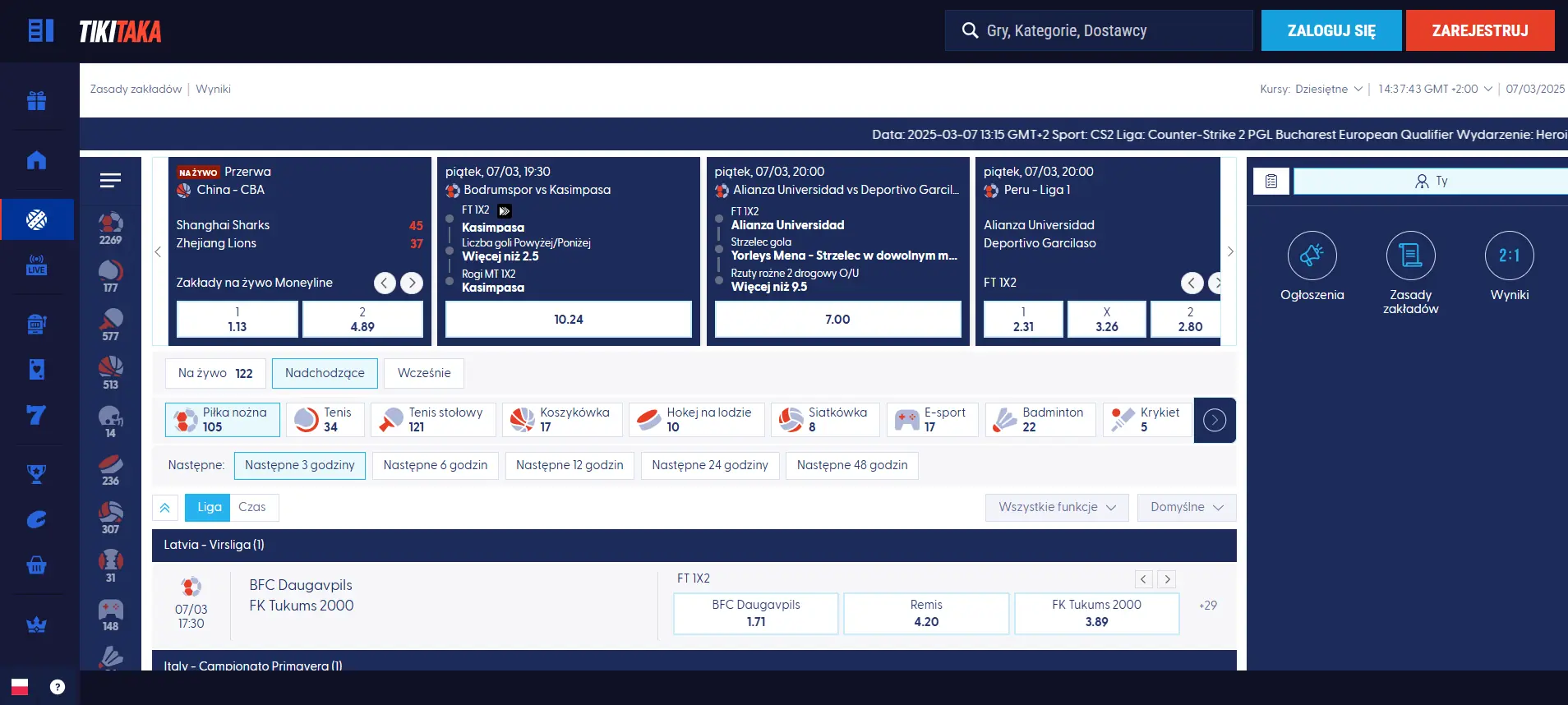
Task: Select table tennis icon with 577 count
Action: (111, 323)
